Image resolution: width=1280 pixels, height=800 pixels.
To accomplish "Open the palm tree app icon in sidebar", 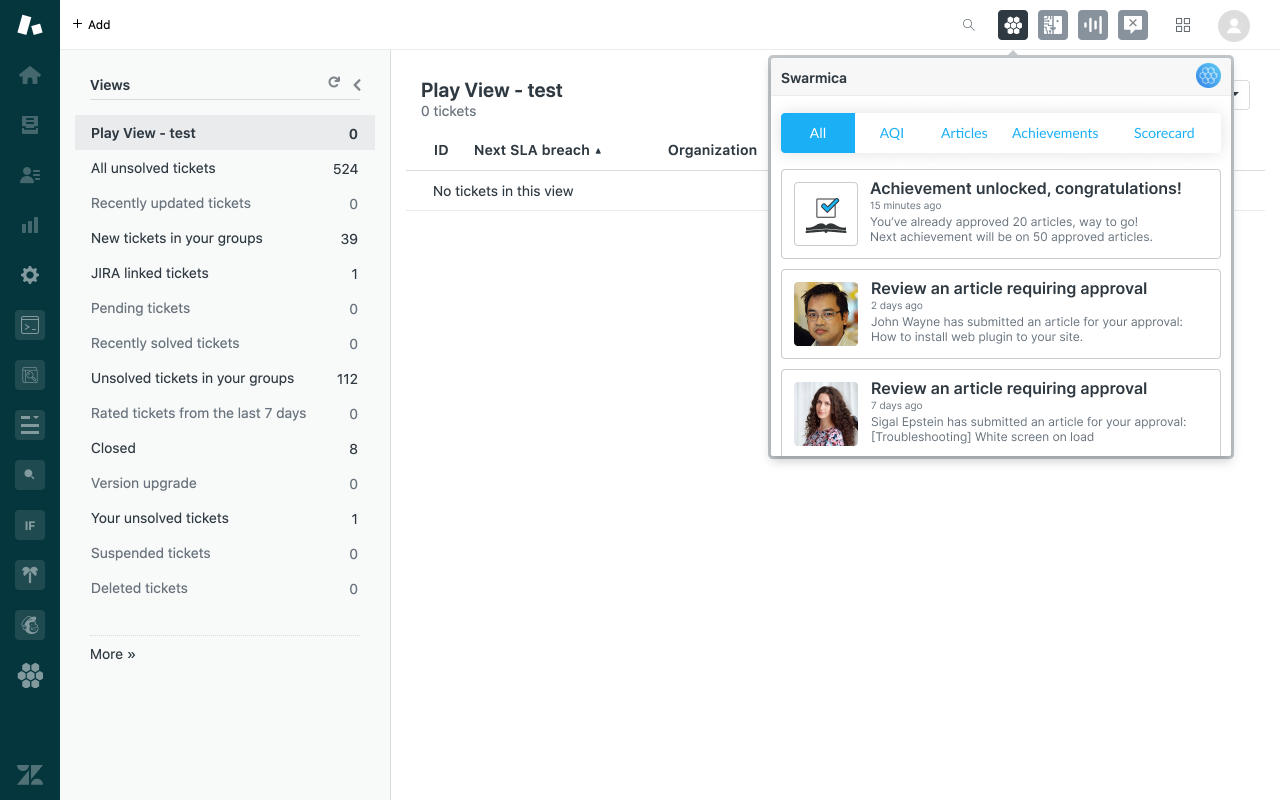I will (x=30, y=575).
